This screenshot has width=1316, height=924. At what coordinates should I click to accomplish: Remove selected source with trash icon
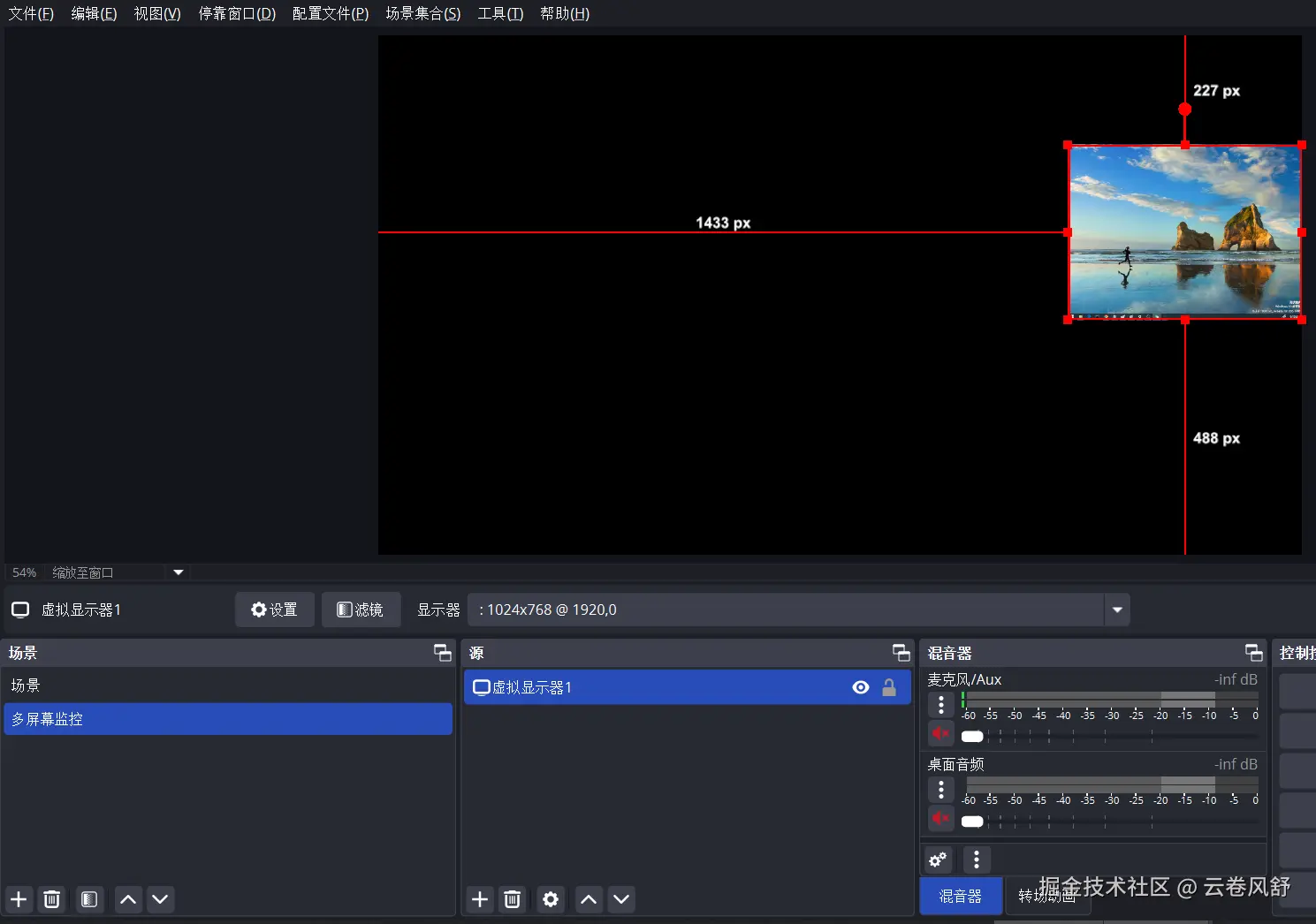click(x=512, y=899)
